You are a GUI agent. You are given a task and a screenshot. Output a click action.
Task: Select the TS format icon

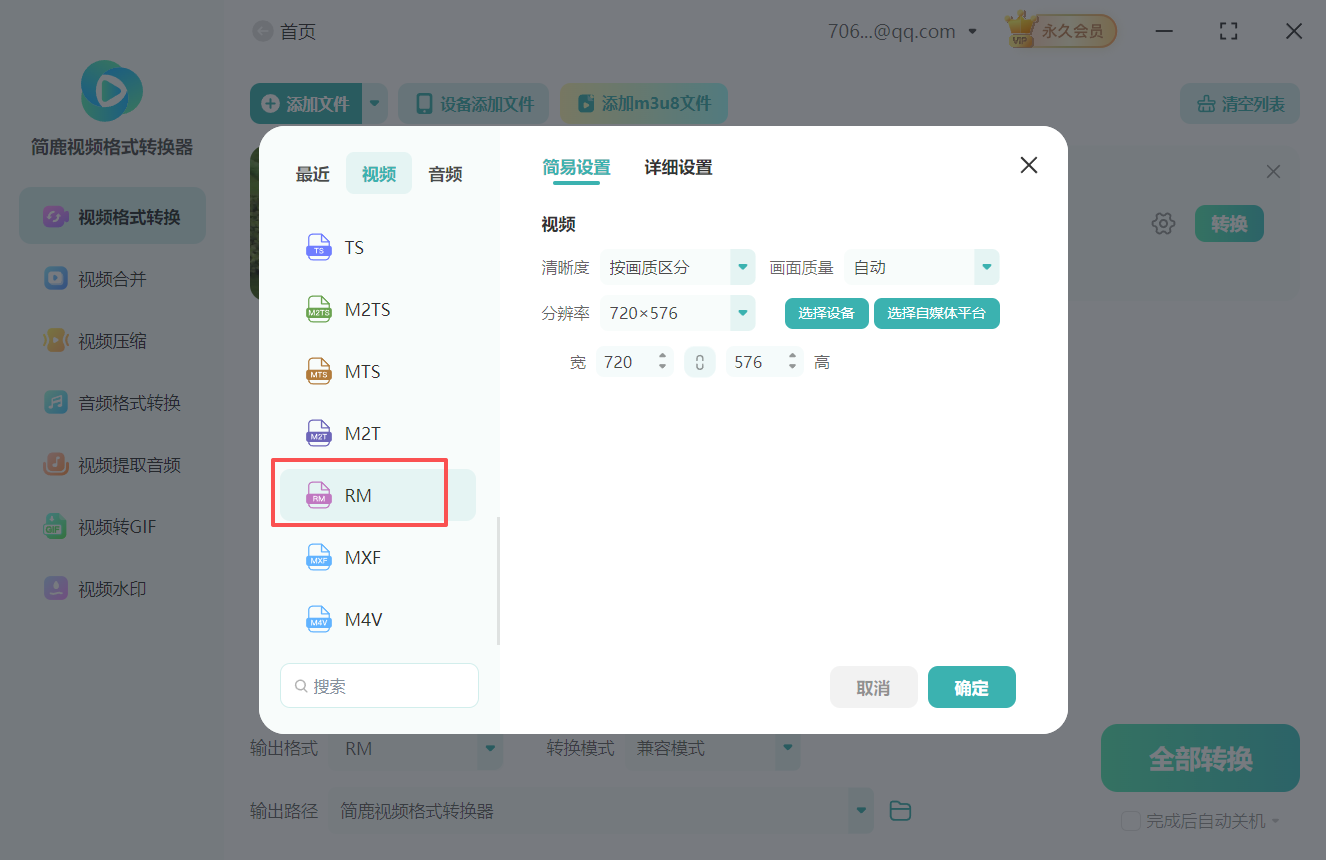pyautogui.click(x=318, y=247)
